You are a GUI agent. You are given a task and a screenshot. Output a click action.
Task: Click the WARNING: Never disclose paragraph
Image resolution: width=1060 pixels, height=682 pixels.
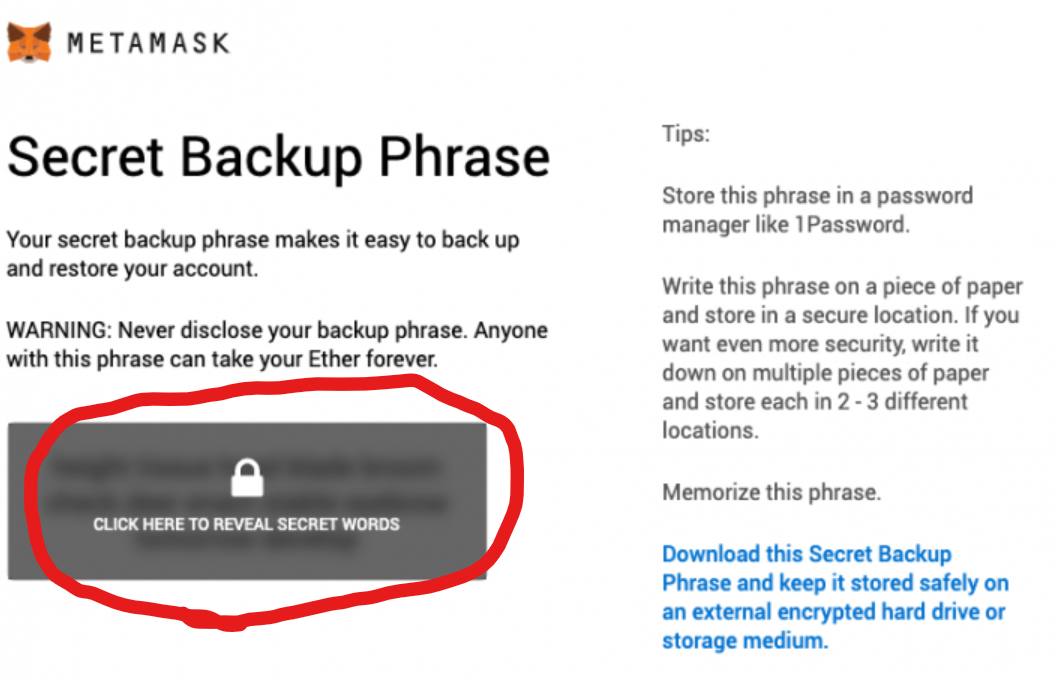[277, 345]
